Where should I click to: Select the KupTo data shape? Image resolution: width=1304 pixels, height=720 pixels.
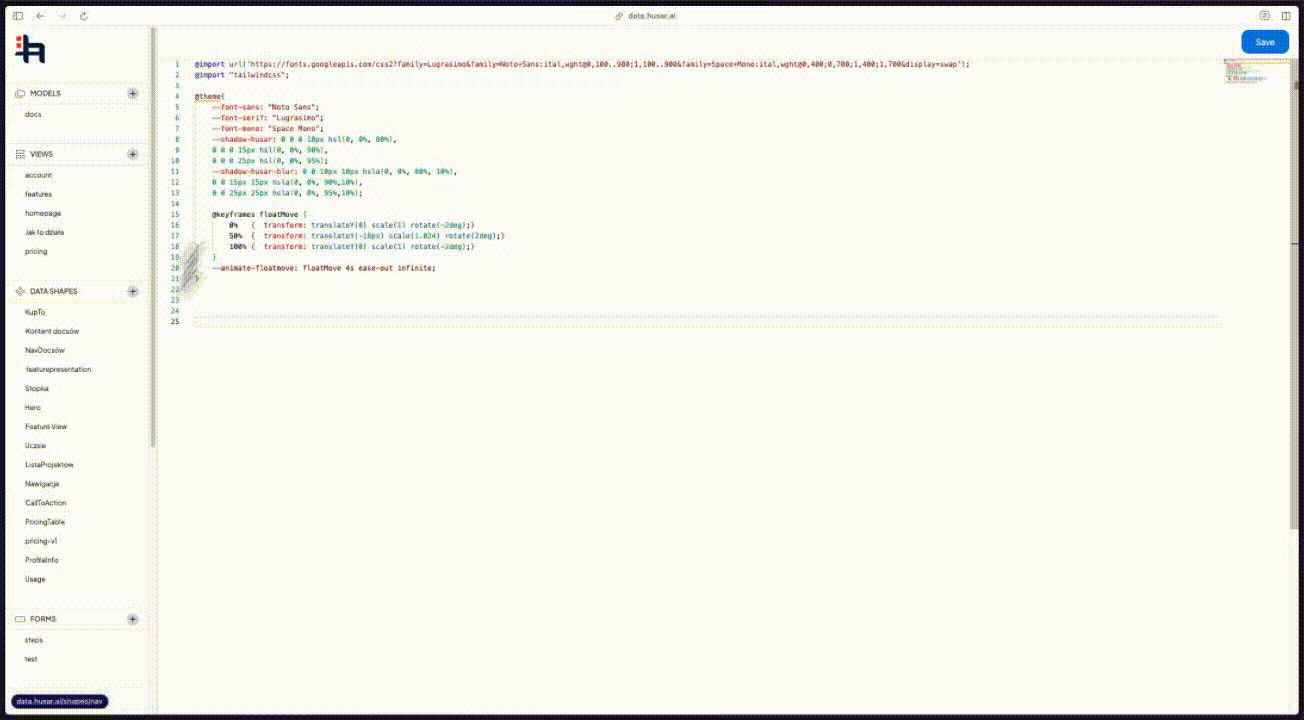pyautogui.click(x=35, y=312)
